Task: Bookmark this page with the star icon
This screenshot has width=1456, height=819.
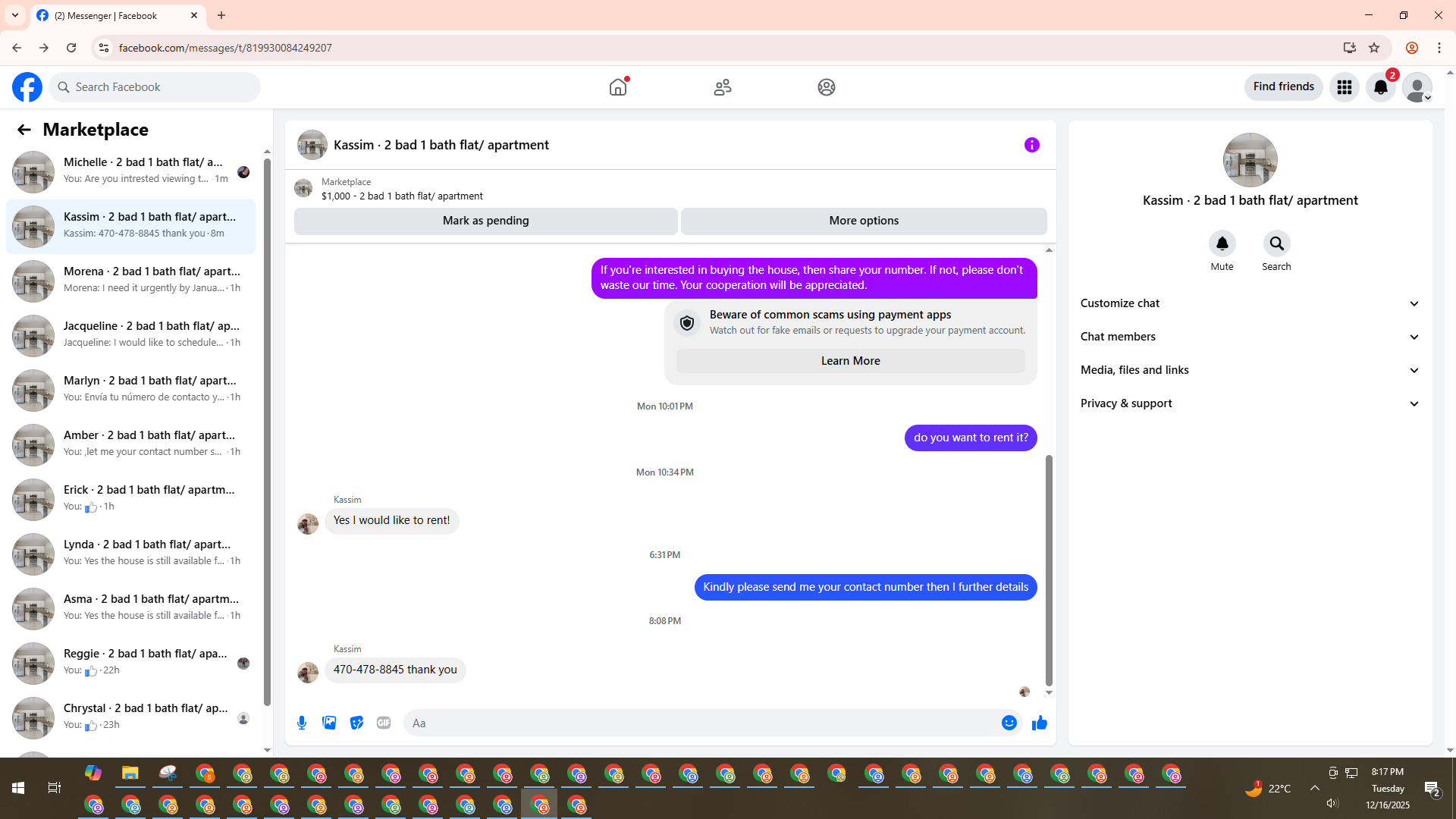Action: pos(1374,48)
